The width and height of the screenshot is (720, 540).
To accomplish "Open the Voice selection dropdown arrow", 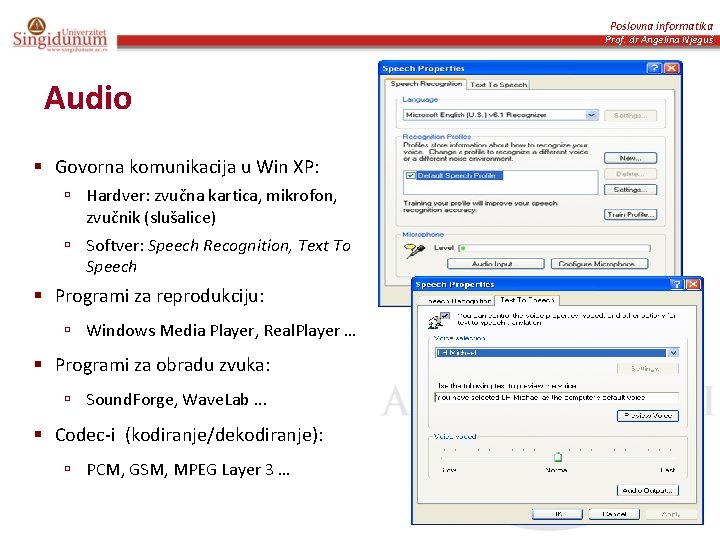I will point(673,353).
